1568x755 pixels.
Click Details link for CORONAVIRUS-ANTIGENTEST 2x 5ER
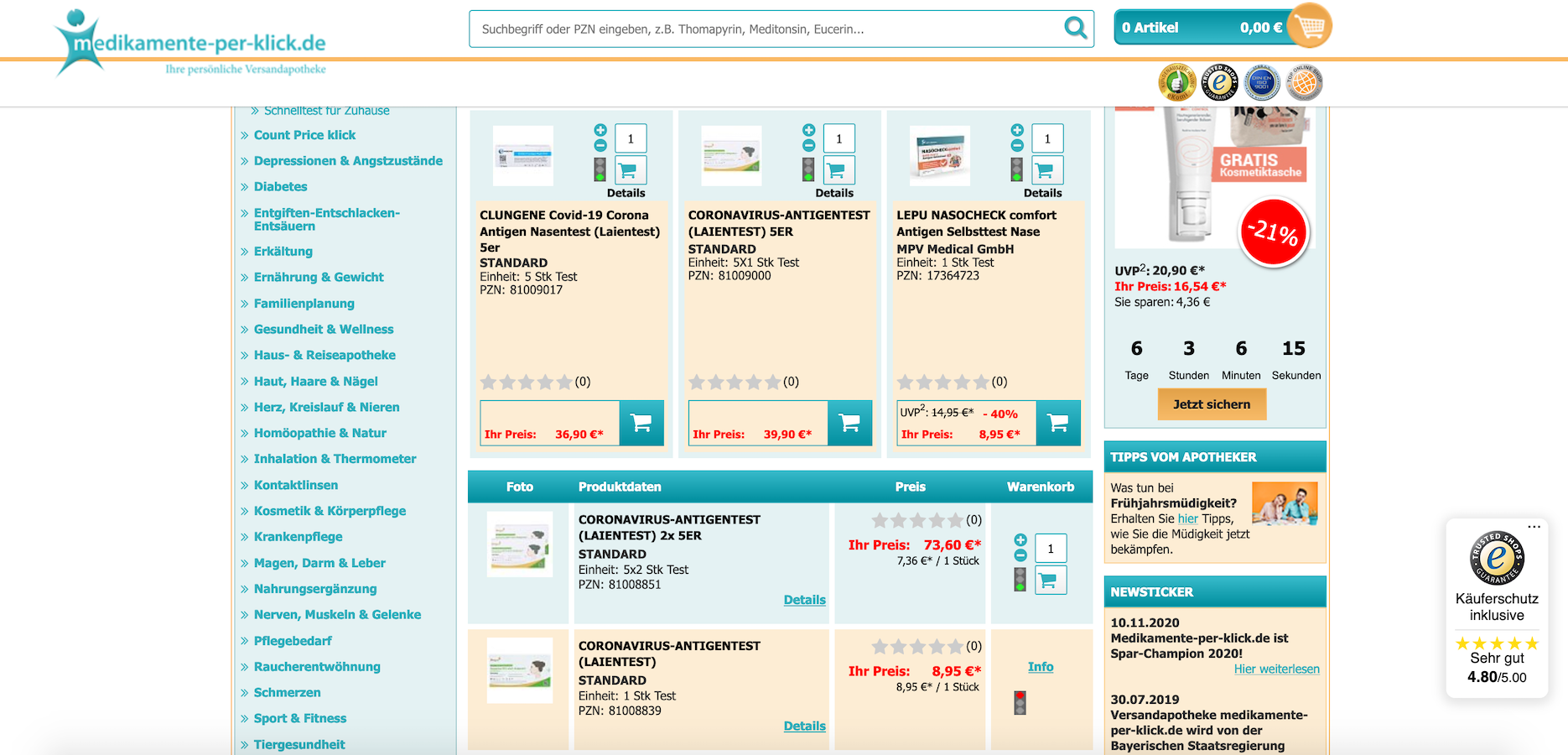pos(804,600)
